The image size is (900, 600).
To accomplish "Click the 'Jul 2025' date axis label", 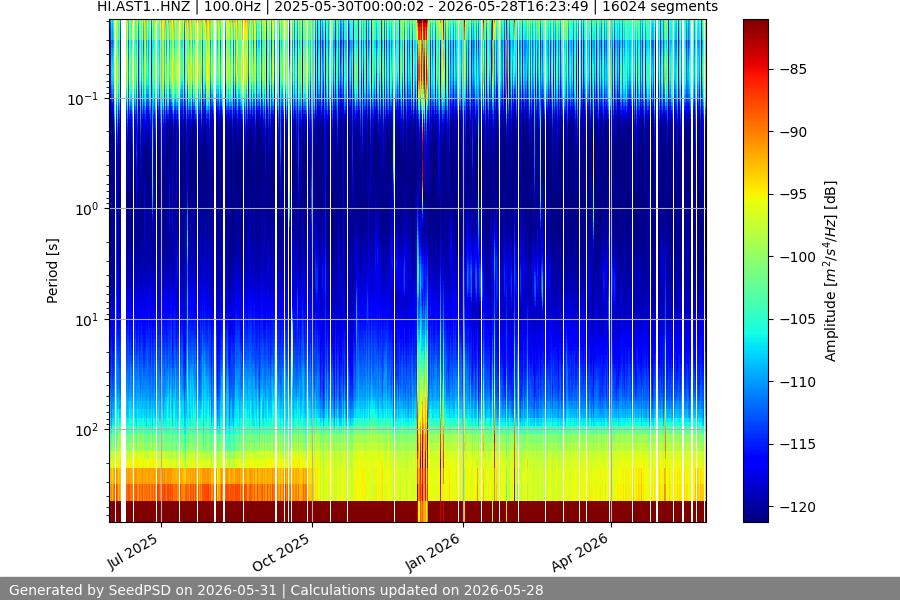I will 133,552.
